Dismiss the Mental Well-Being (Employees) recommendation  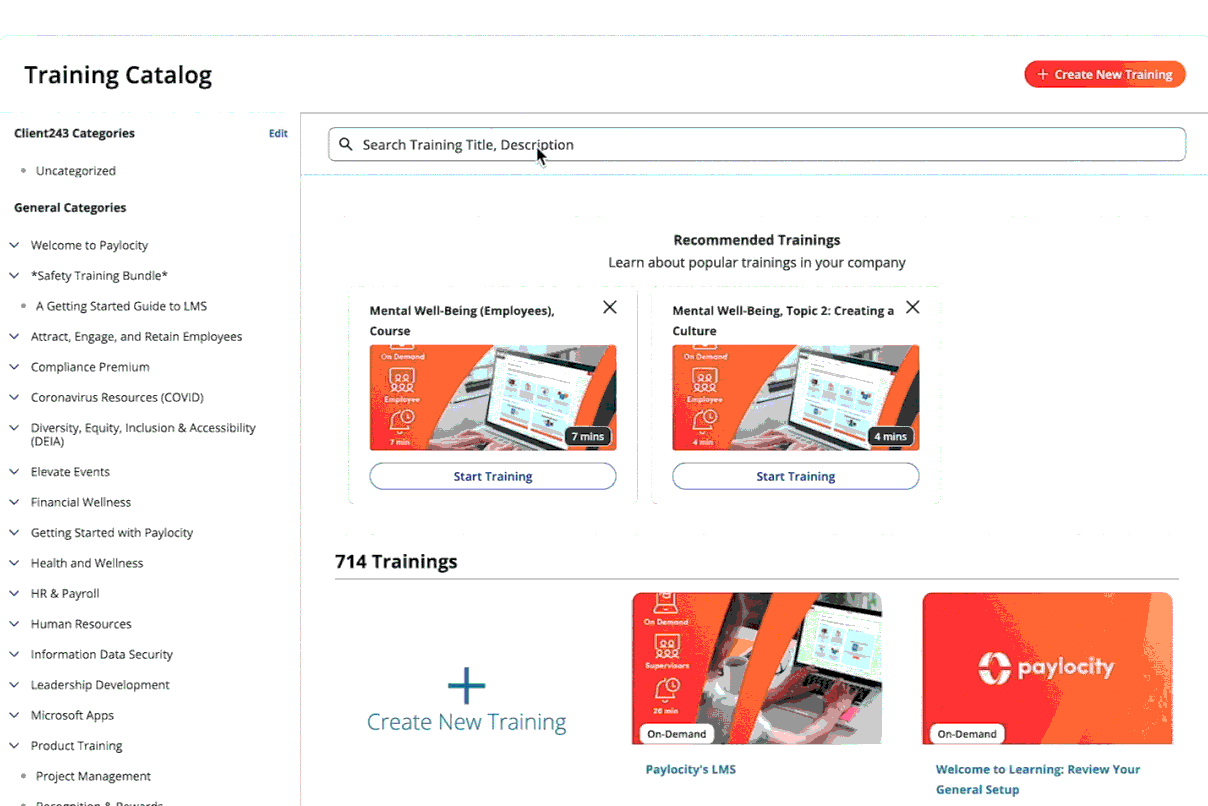coord(610,307)
